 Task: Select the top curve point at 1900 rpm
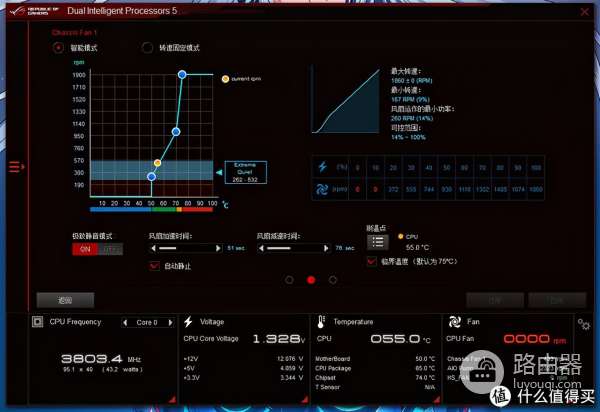click(182, 74)
